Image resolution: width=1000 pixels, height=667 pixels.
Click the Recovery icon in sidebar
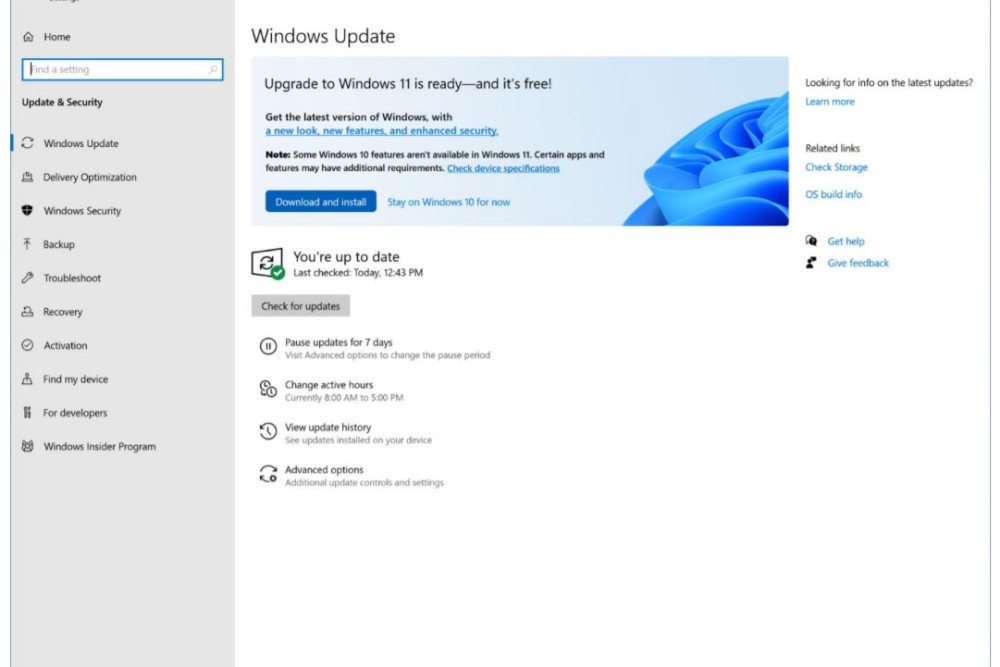[x=27, y=311]
